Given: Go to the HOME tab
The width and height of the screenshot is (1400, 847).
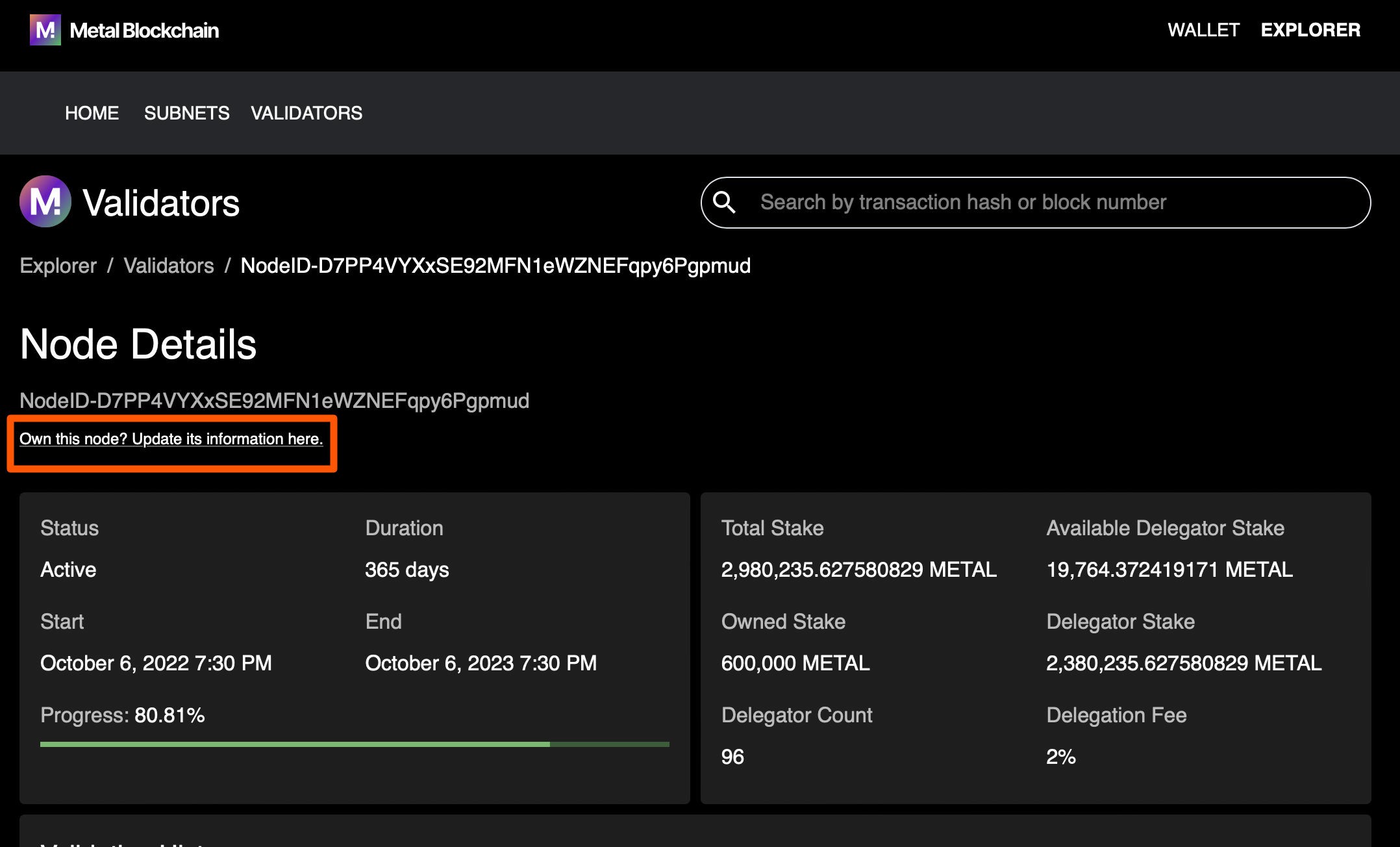Looking at the screenshot, I should coord(92,113).
